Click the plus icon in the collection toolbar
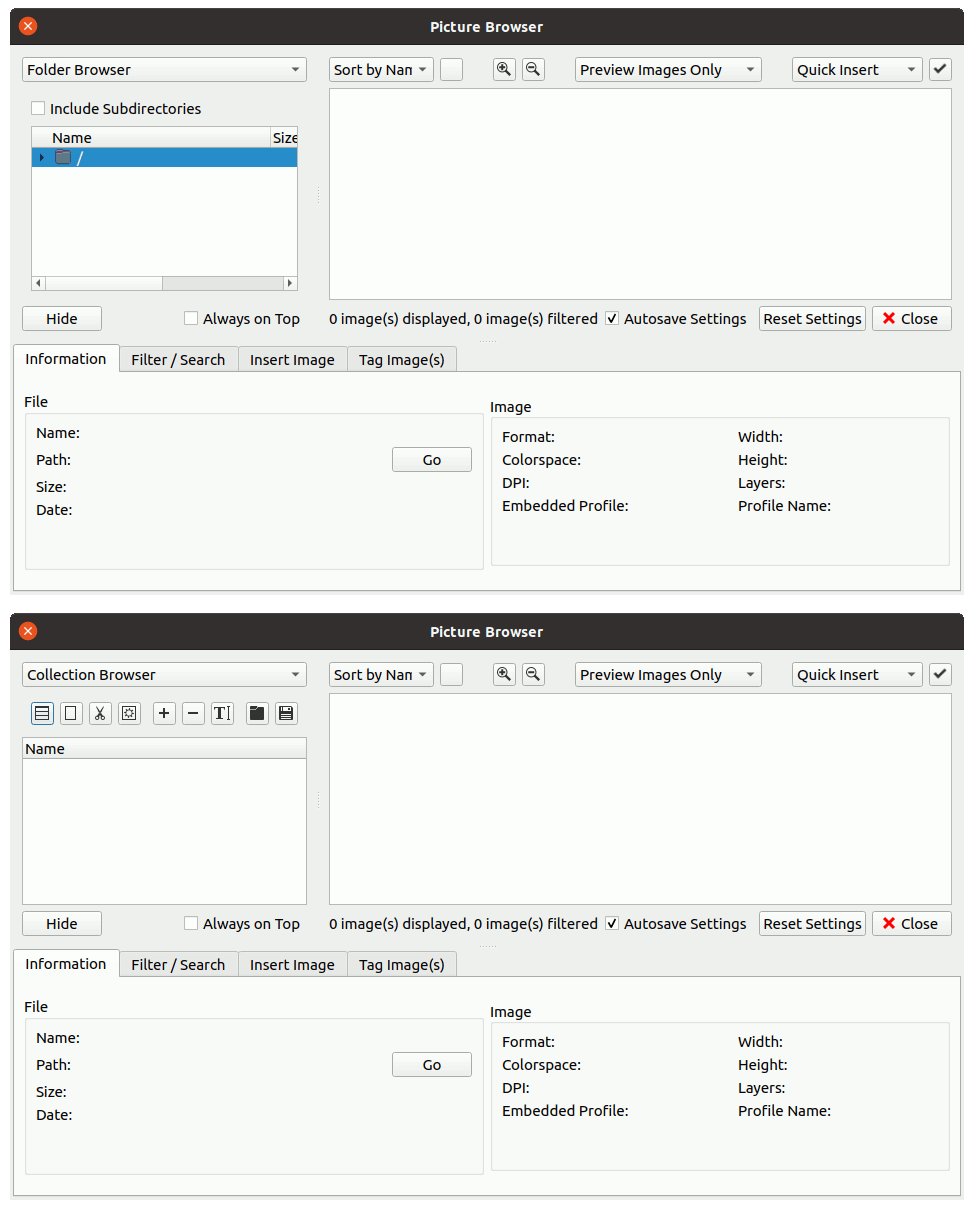Screen dimensions: 974x1210 click(164, 713)
